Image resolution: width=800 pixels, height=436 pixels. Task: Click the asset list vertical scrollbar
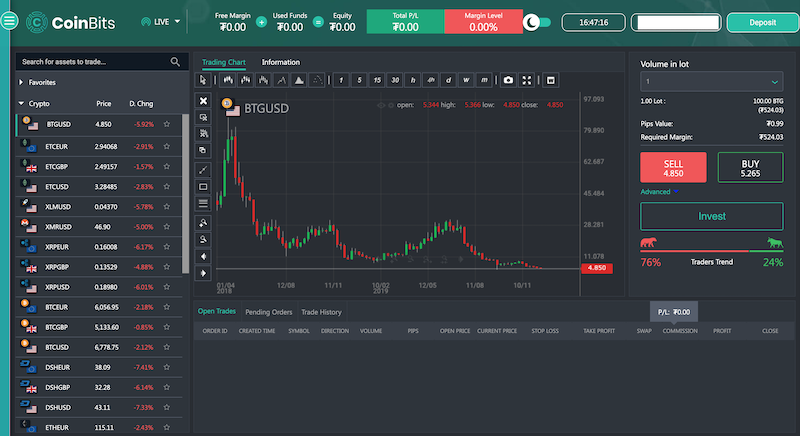pos(186,194)
